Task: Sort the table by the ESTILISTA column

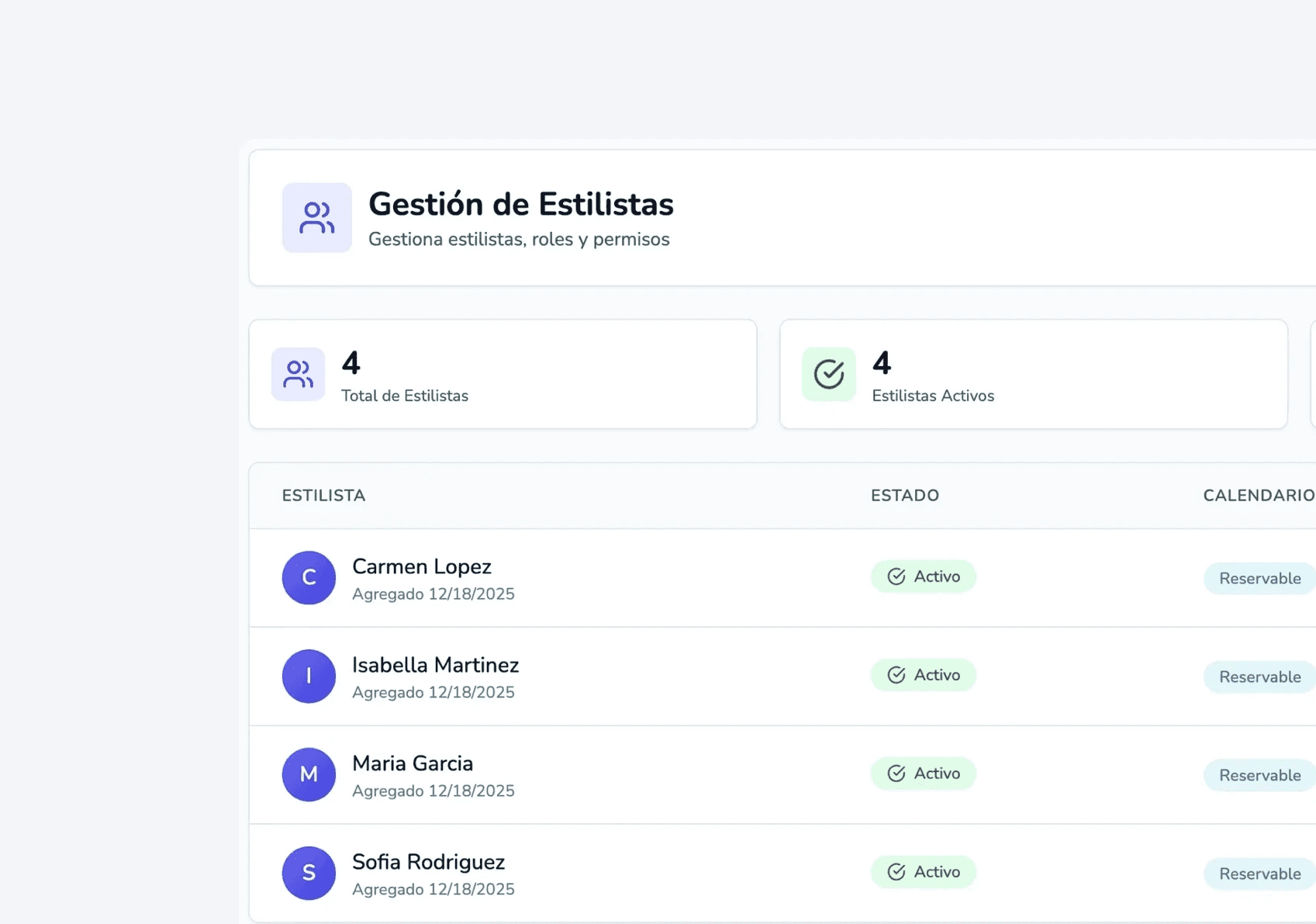Action: [x=323, y=495]
